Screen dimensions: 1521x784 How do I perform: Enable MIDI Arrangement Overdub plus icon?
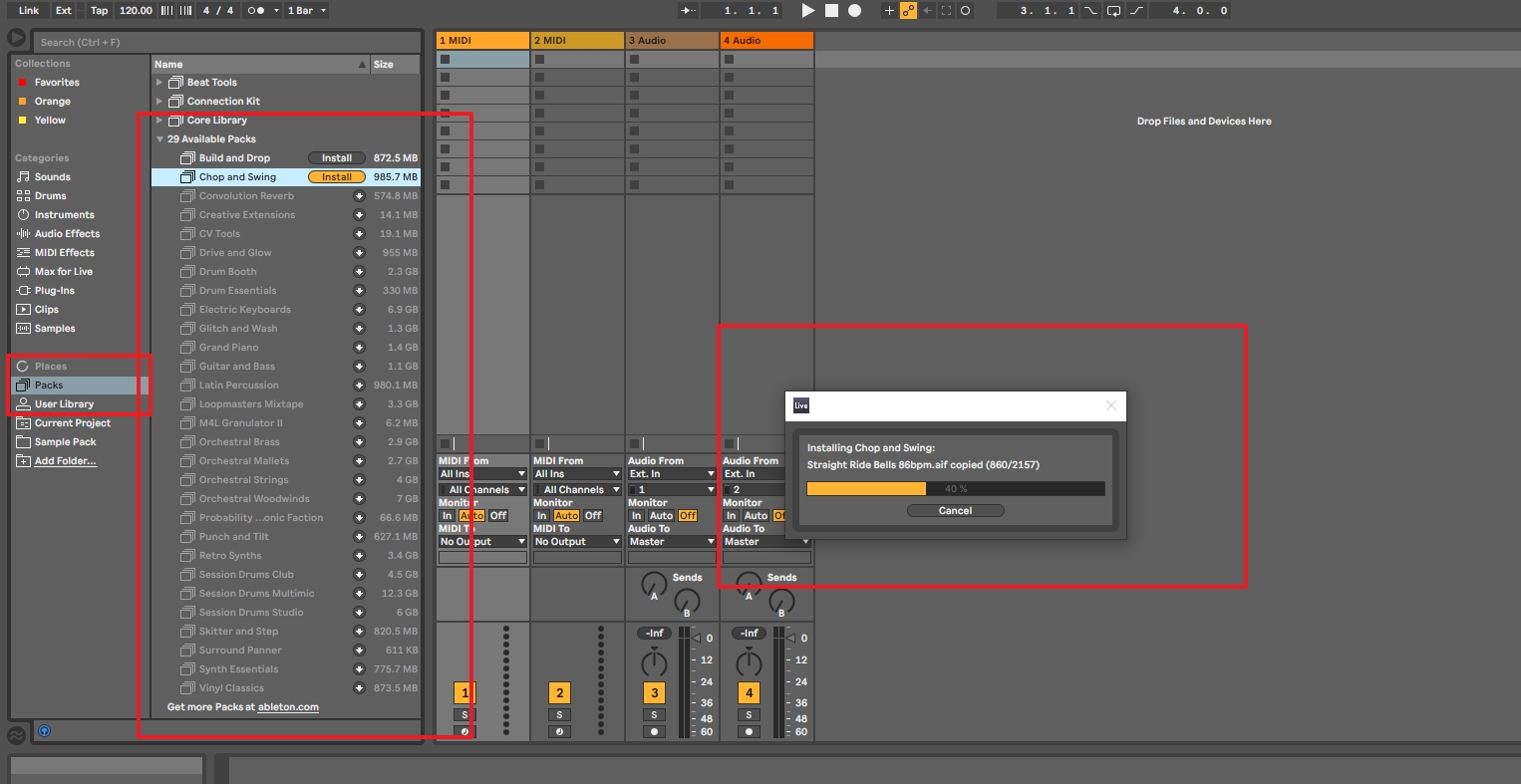(x=889, y=10)
